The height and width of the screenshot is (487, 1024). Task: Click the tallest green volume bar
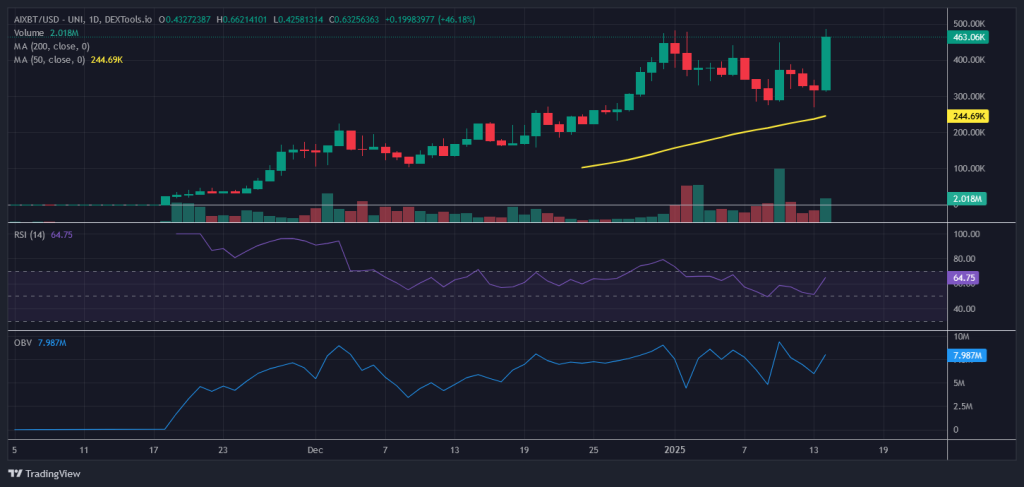click(779, 195)
